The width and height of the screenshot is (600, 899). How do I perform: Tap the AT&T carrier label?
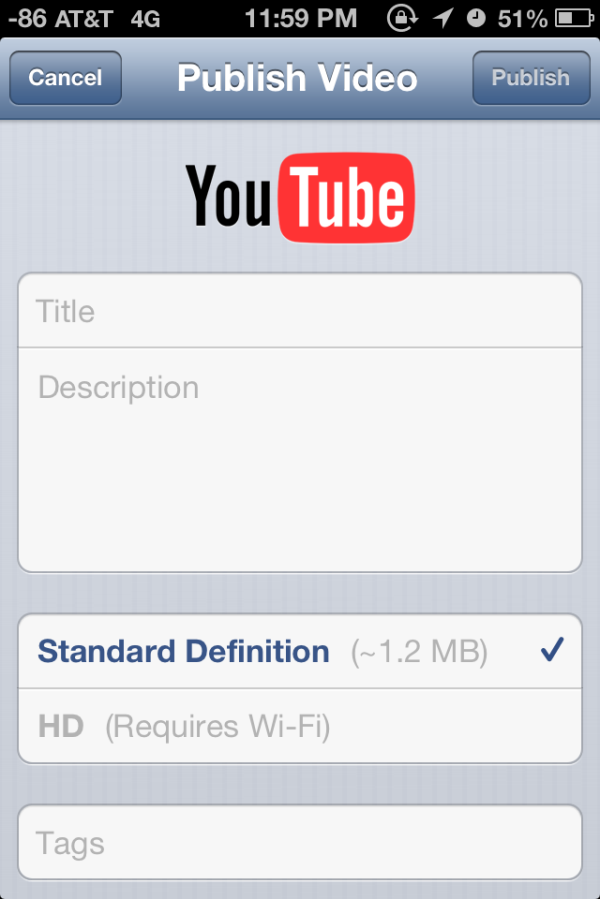84,19
